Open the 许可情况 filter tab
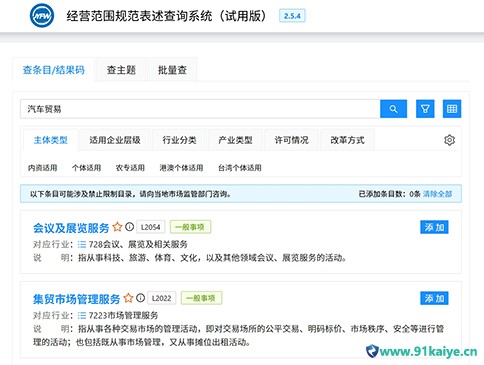 [291, 140]
